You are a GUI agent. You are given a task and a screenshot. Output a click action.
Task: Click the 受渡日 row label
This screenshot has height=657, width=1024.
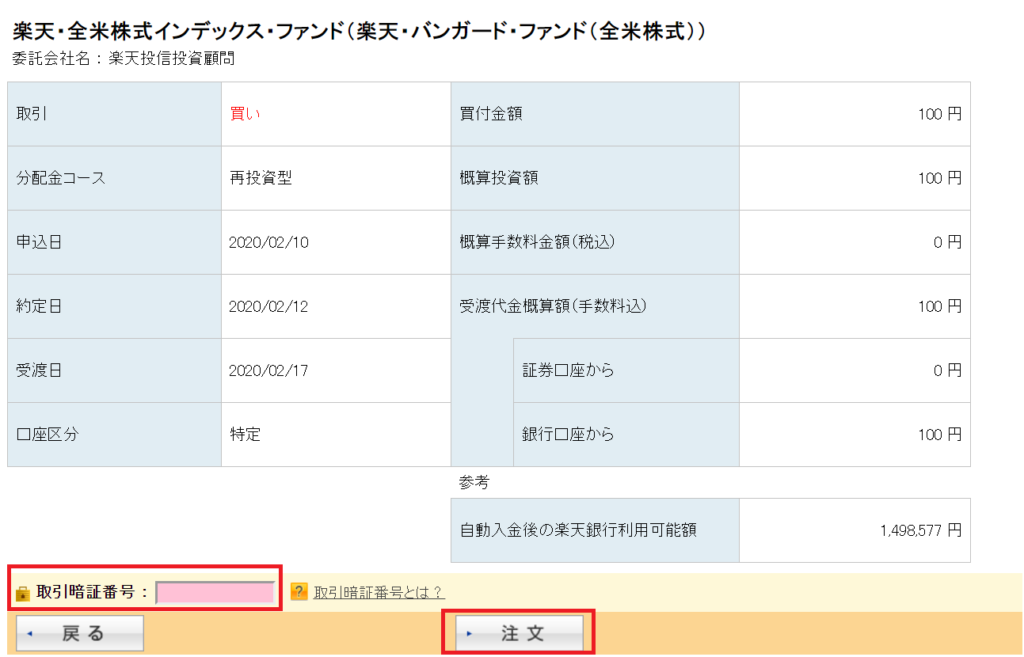click(x=39, y=370)
